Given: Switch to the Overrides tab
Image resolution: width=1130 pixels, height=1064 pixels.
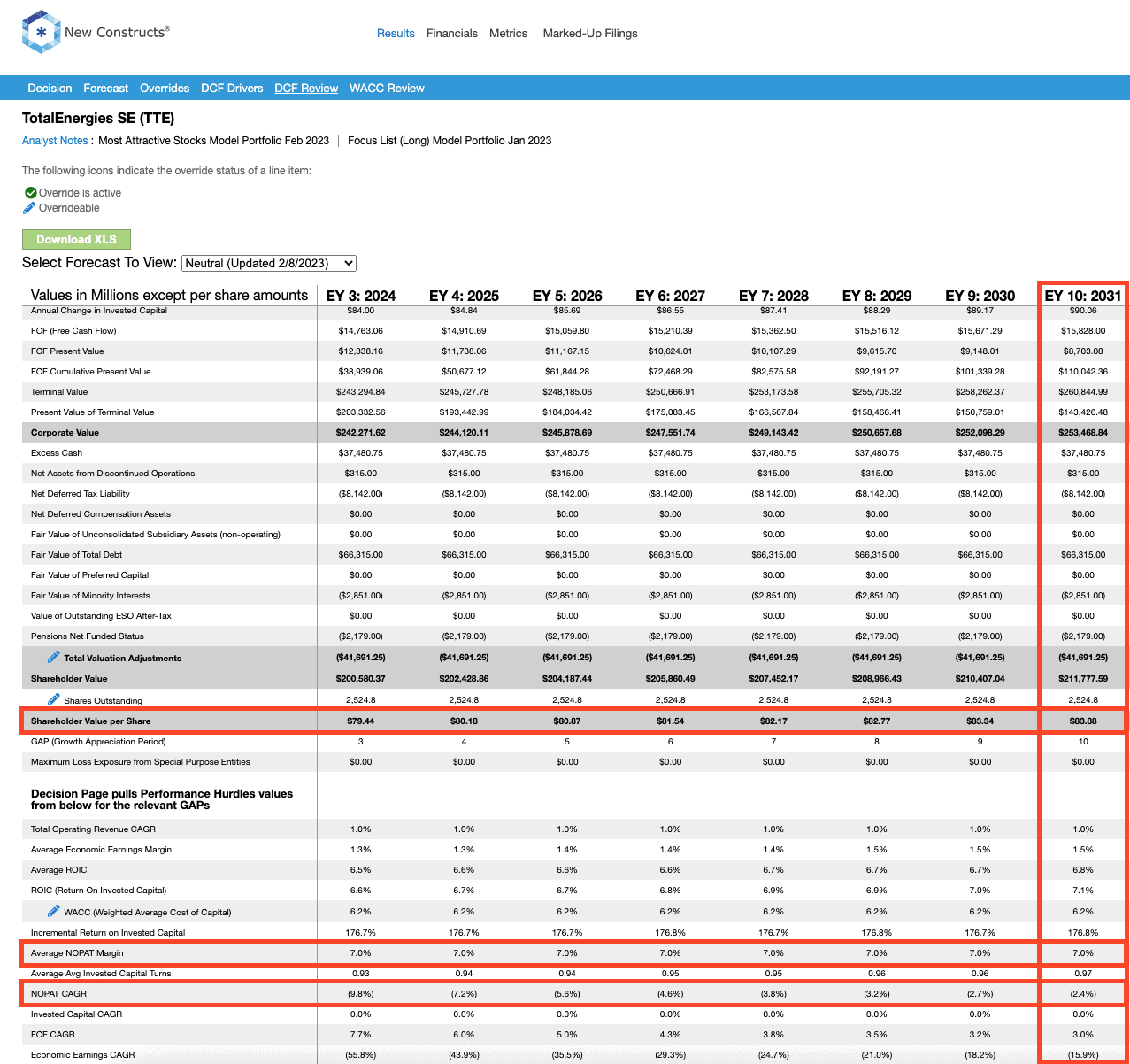Looking at the screenshot, I should click(165, 89).
